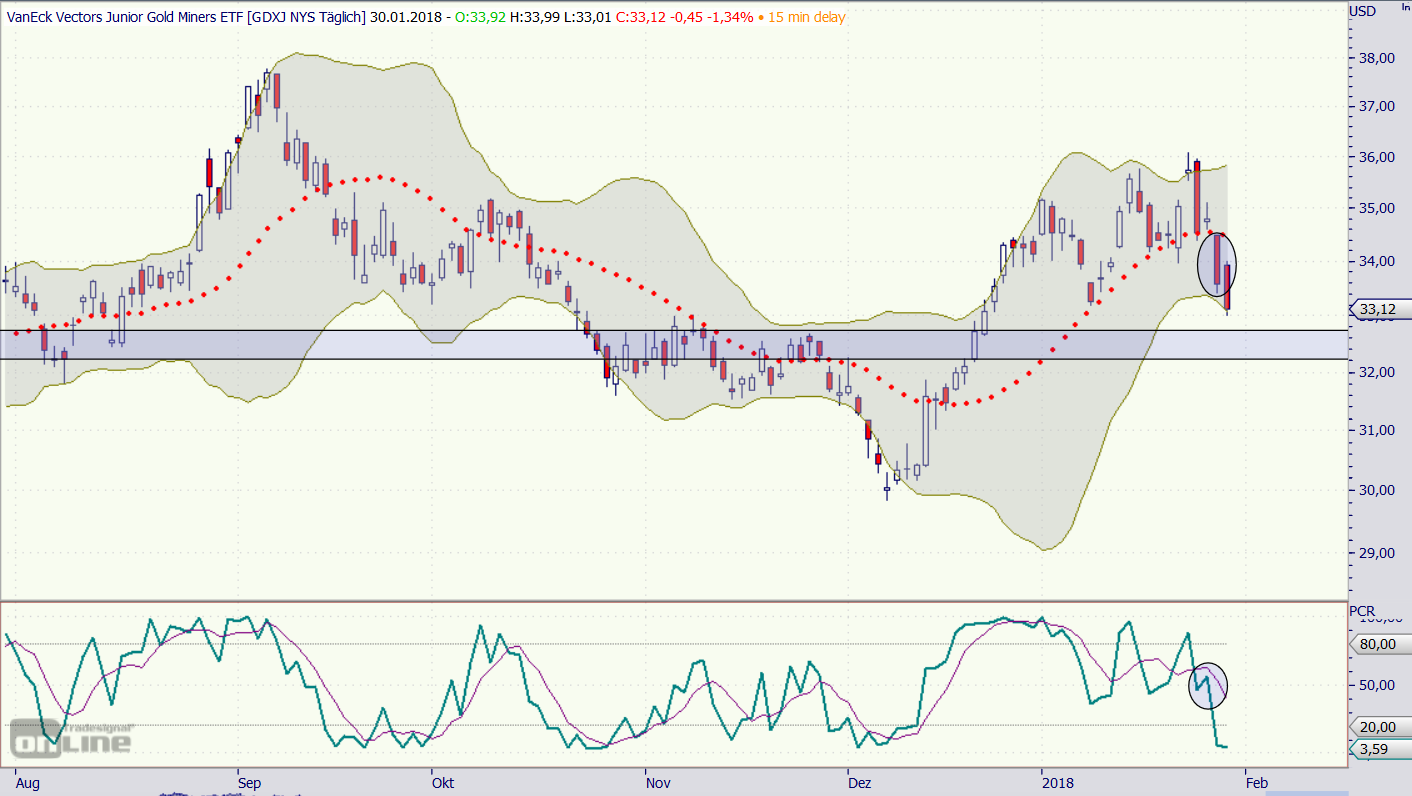Click the "38,00" price axis label
The height and width of the screenshot is (796, 1412).
coord(1375,58)
